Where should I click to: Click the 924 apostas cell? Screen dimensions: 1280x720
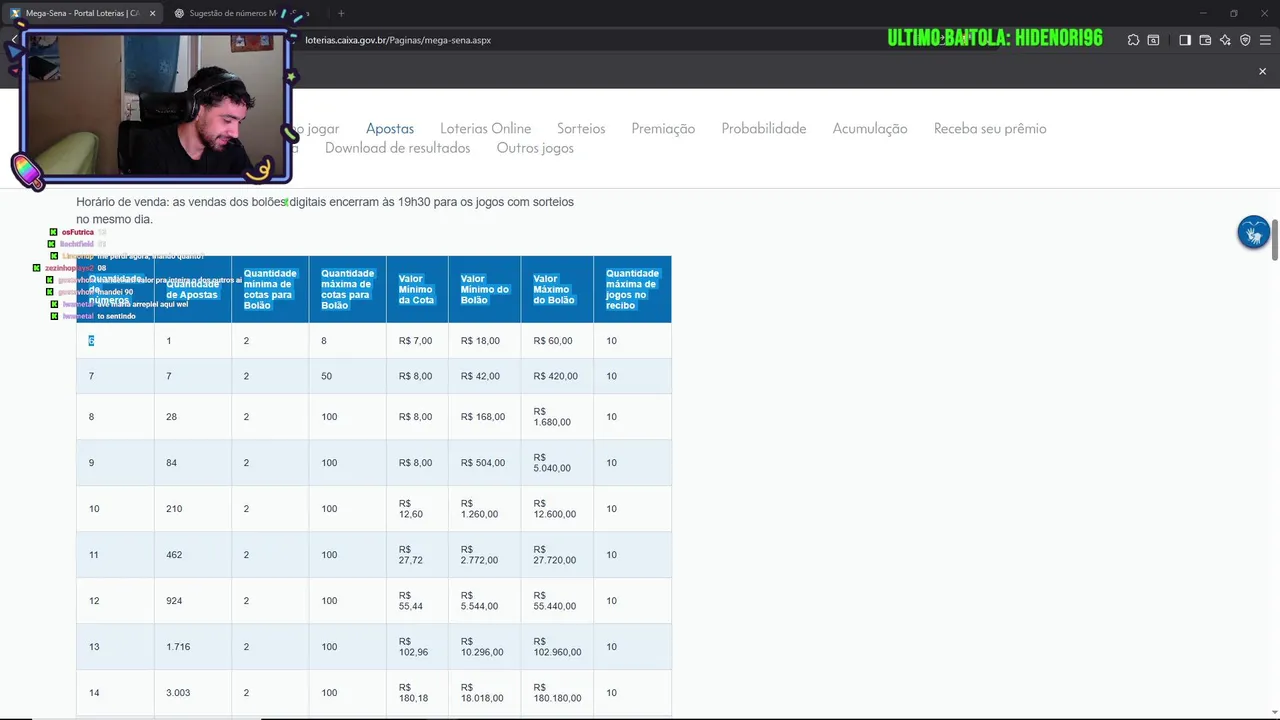pos(193,601)
